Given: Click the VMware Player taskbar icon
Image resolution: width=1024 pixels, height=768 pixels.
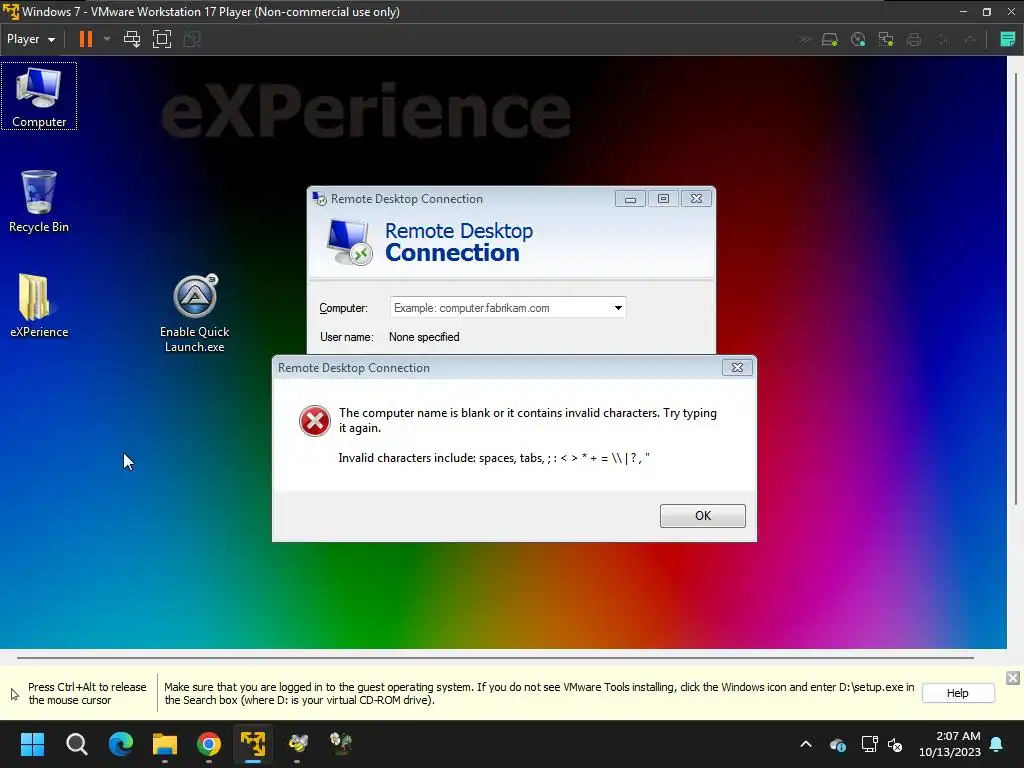Looking at the screenshot, I should [253, 744].
